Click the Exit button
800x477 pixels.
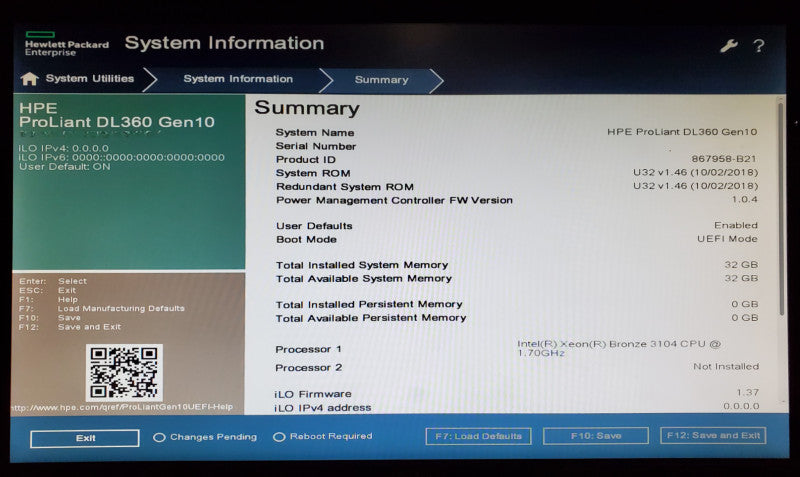point(85,438)
